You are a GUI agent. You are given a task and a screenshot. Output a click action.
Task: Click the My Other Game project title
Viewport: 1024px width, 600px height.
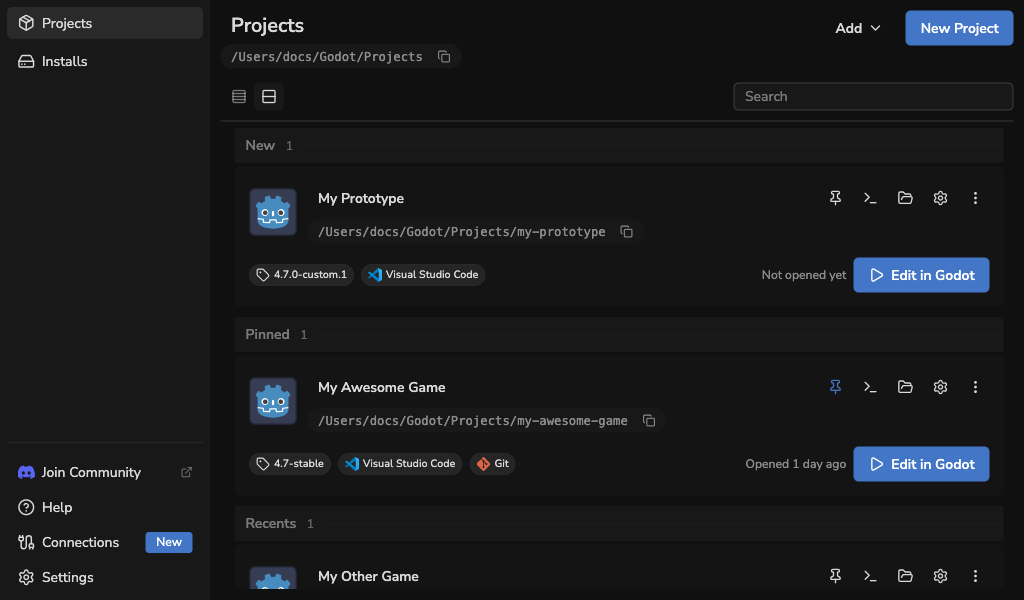click(x=368, y=576)
